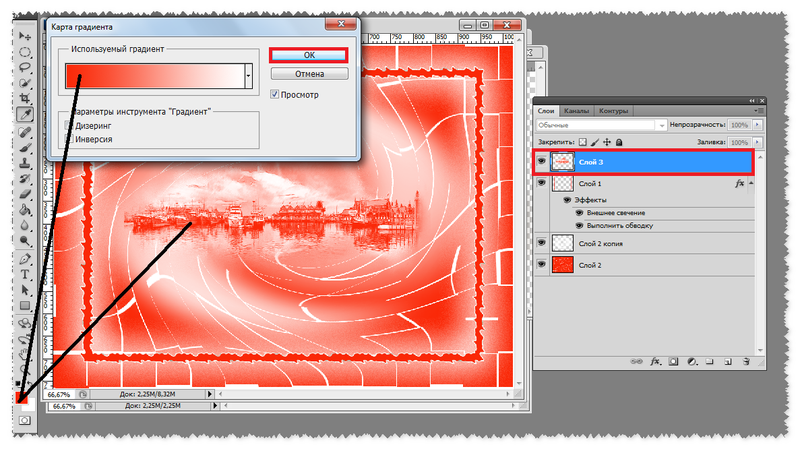This screenshot has width=800, height=449.
Task: Toggle the Внешнее свечение effect eye icon
Action: tap(579, 213)
